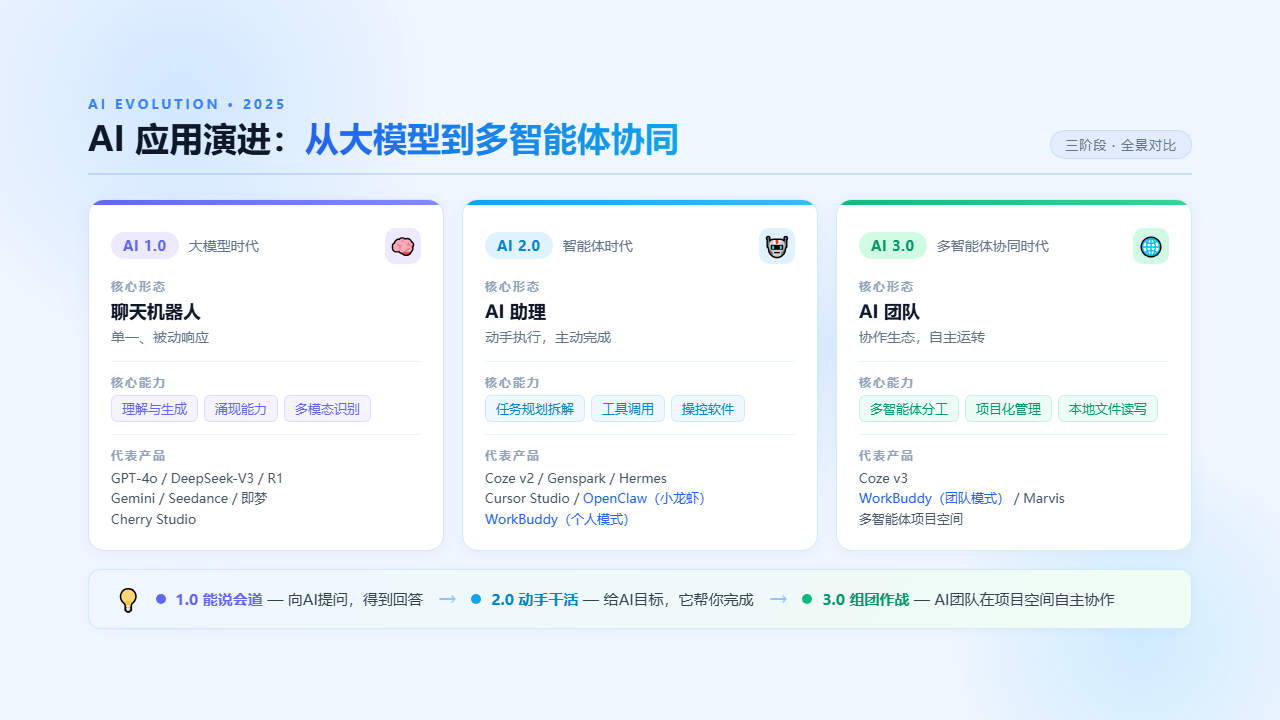Click the brain icon on AI 1.0 card
Screen dimensions: 1280x720
point(403,246)
